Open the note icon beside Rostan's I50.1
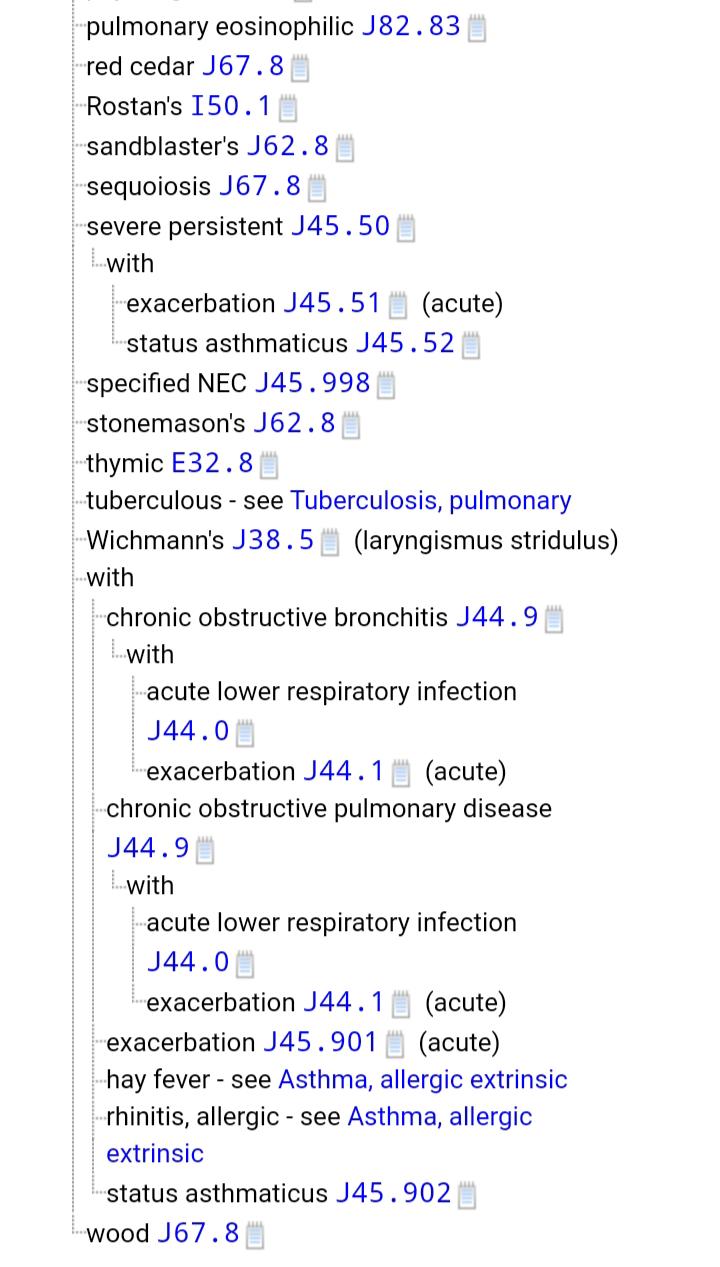The width and height of the screenshot is (720, 1267). click(287, 107)
